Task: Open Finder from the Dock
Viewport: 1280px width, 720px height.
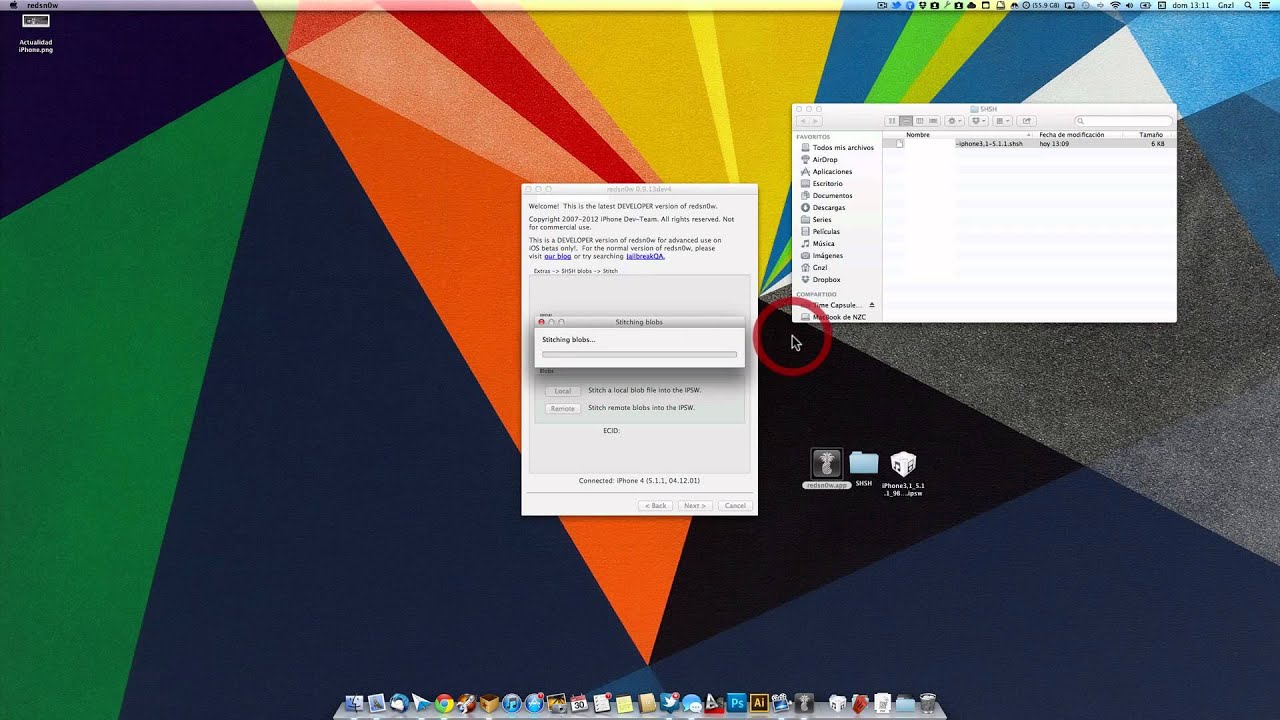Action: 353,703
